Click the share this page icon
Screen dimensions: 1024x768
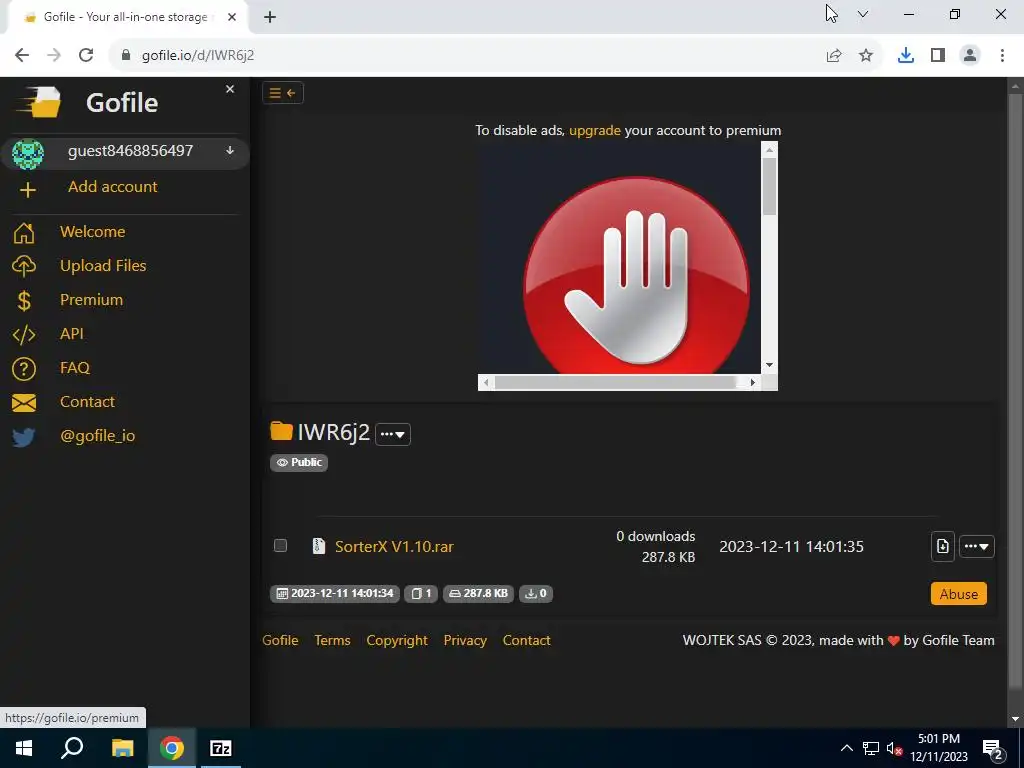pyautogui.click(x=834, y=56)
